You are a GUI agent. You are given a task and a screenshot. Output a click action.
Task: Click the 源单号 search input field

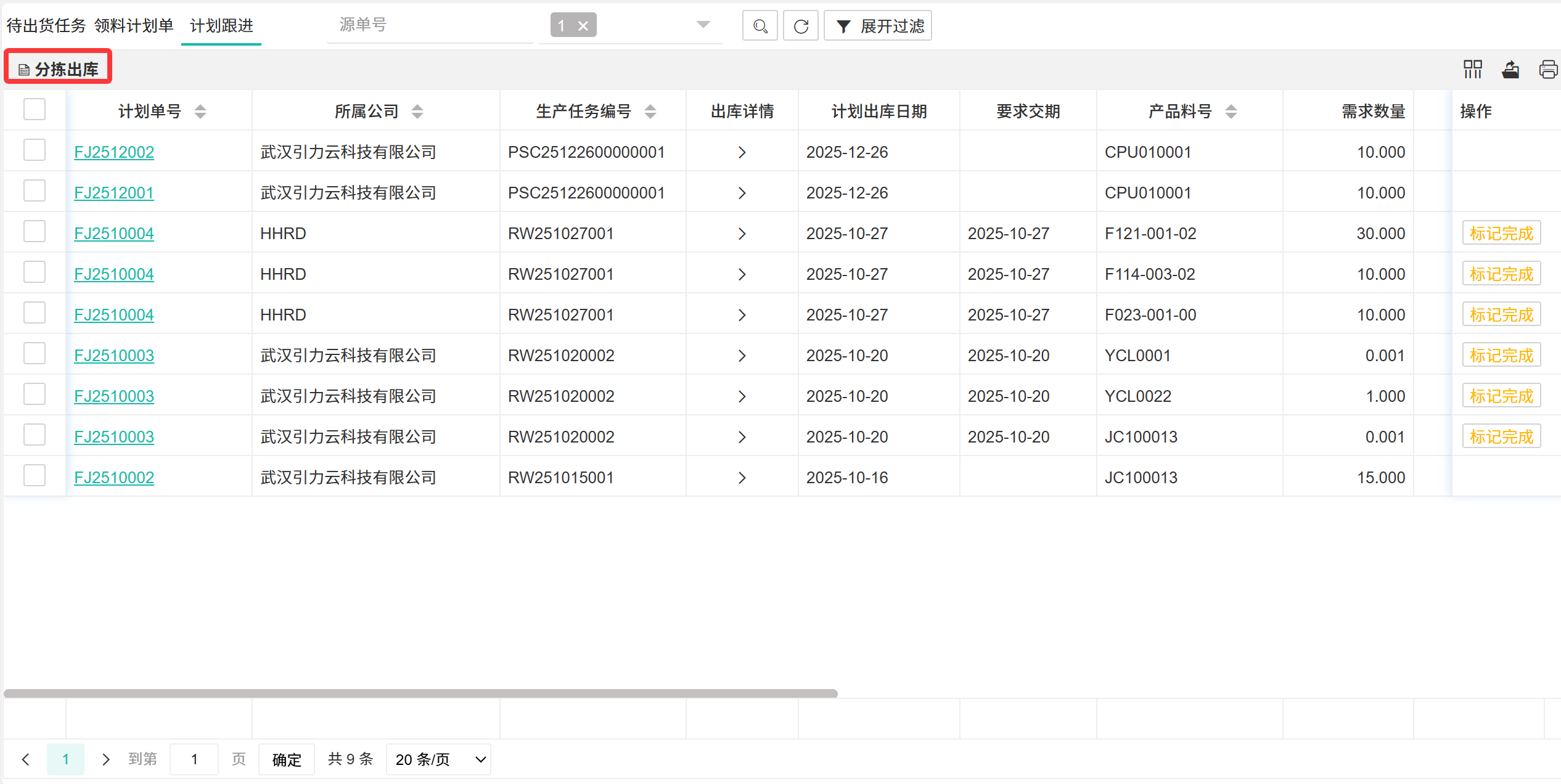[429, 25]
